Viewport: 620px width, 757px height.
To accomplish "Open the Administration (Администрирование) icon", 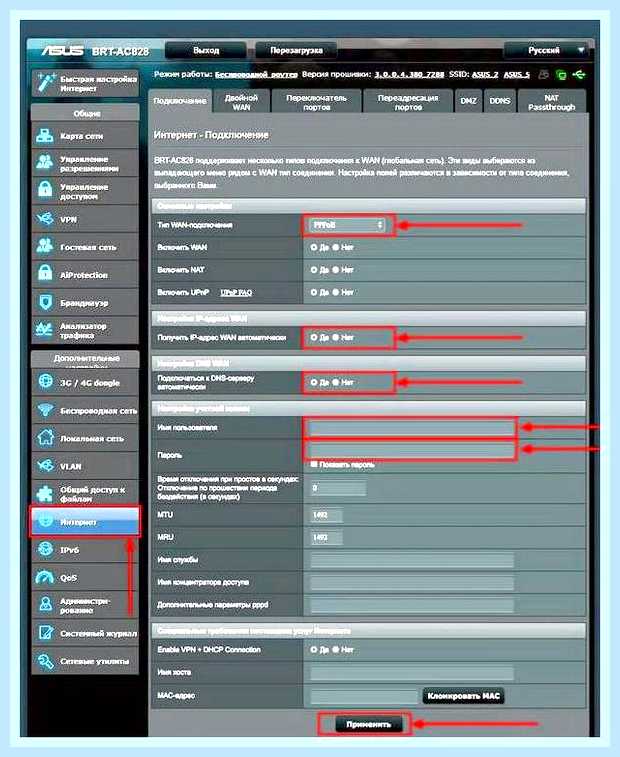I will click(x=45, y=605).
